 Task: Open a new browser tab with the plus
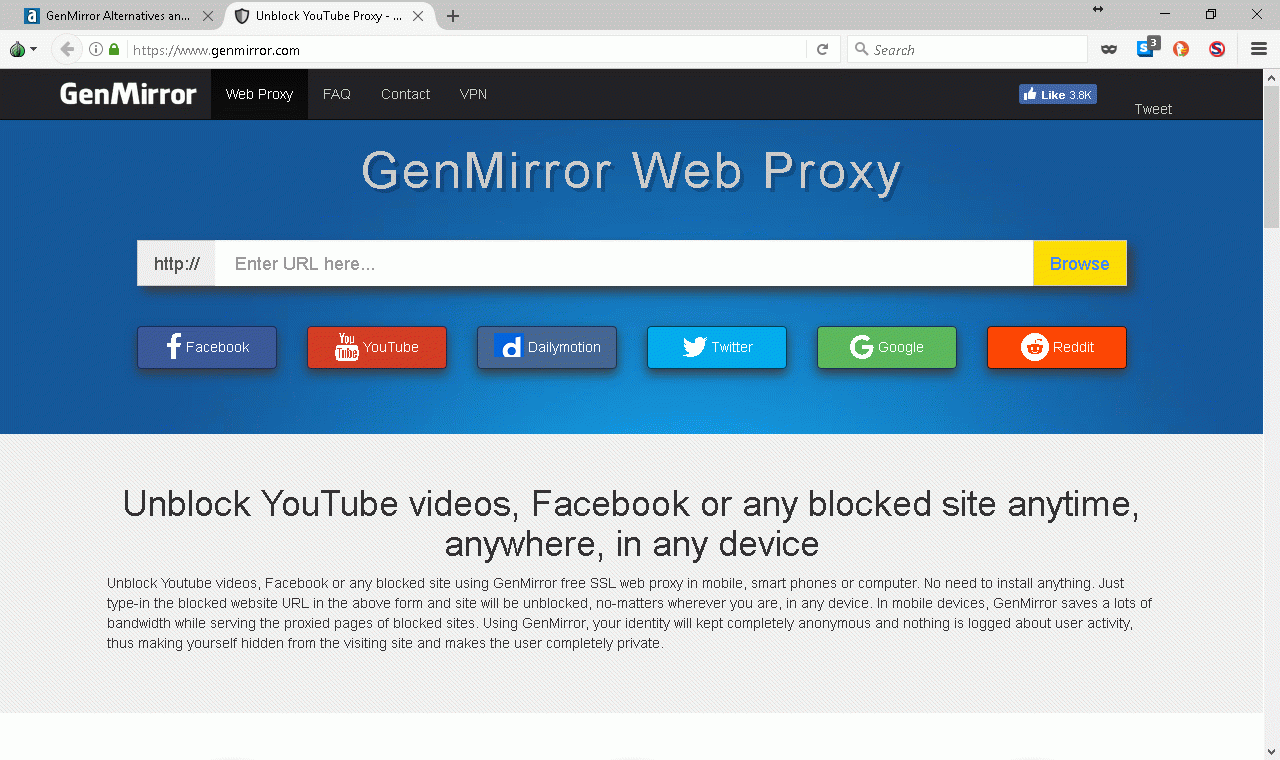tap(453, 16)
